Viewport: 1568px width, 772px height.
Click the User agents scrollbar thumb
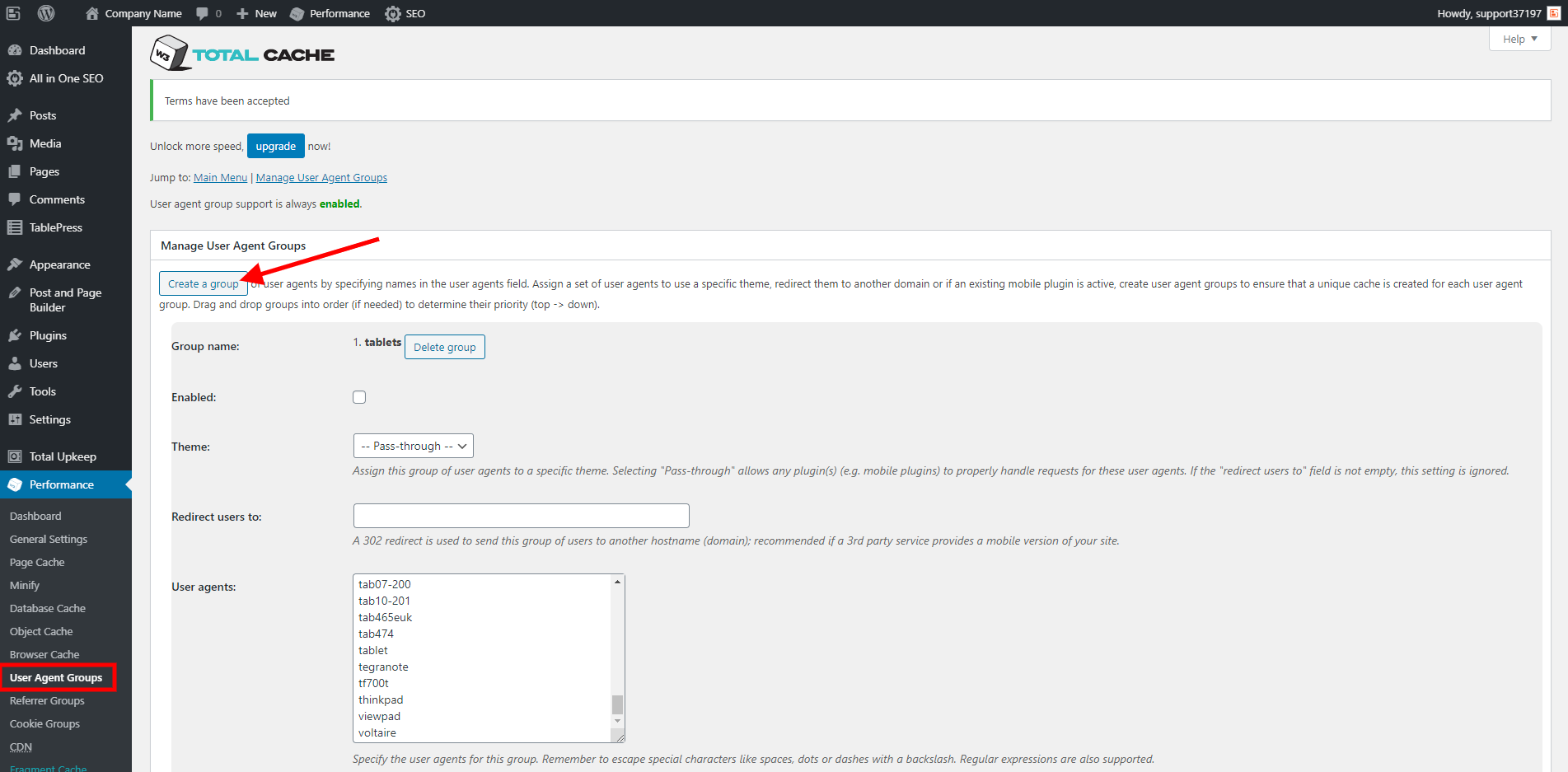[617, 704]
